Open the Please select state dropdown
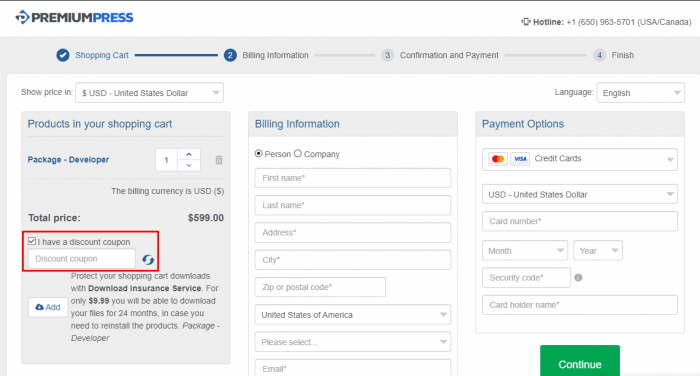Screen dimensions: 700x376 pos(353,342)
